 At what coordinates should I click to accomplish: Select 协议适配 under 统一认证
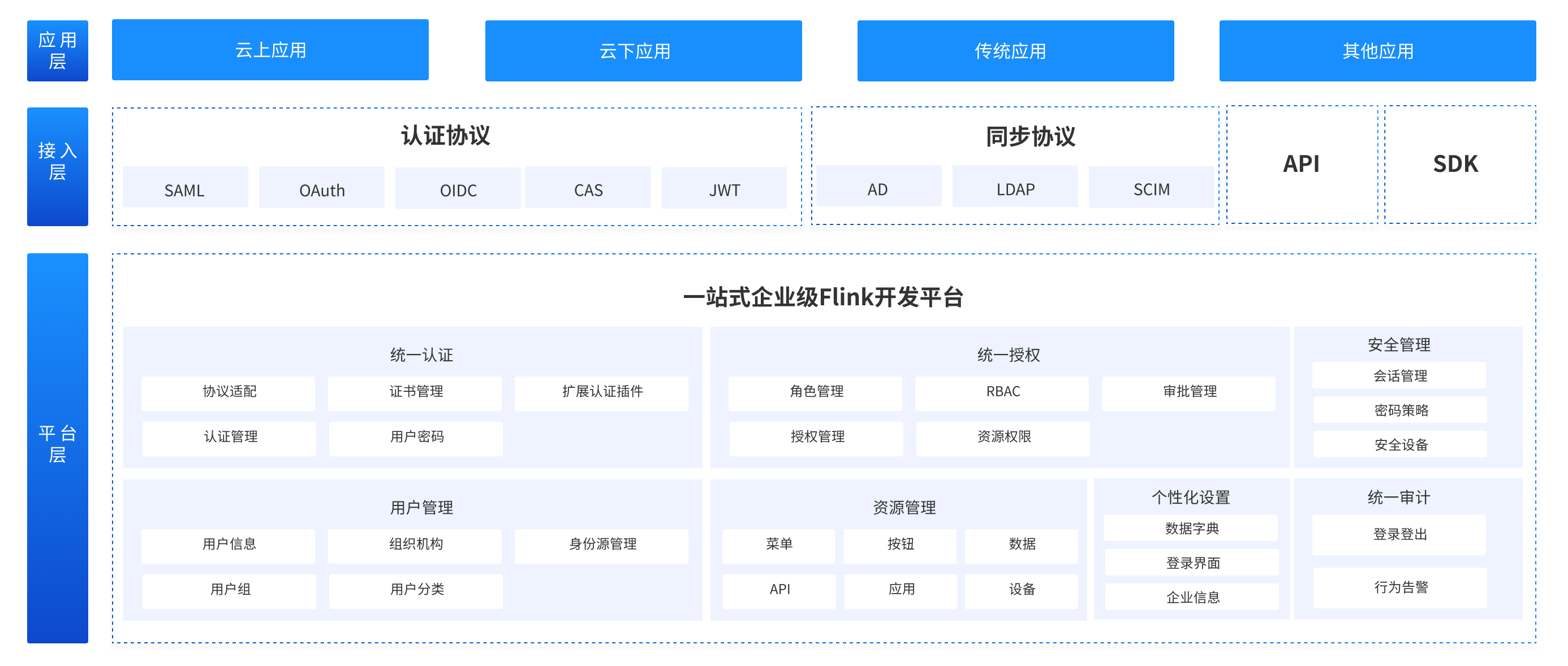[x=229, y=393]
